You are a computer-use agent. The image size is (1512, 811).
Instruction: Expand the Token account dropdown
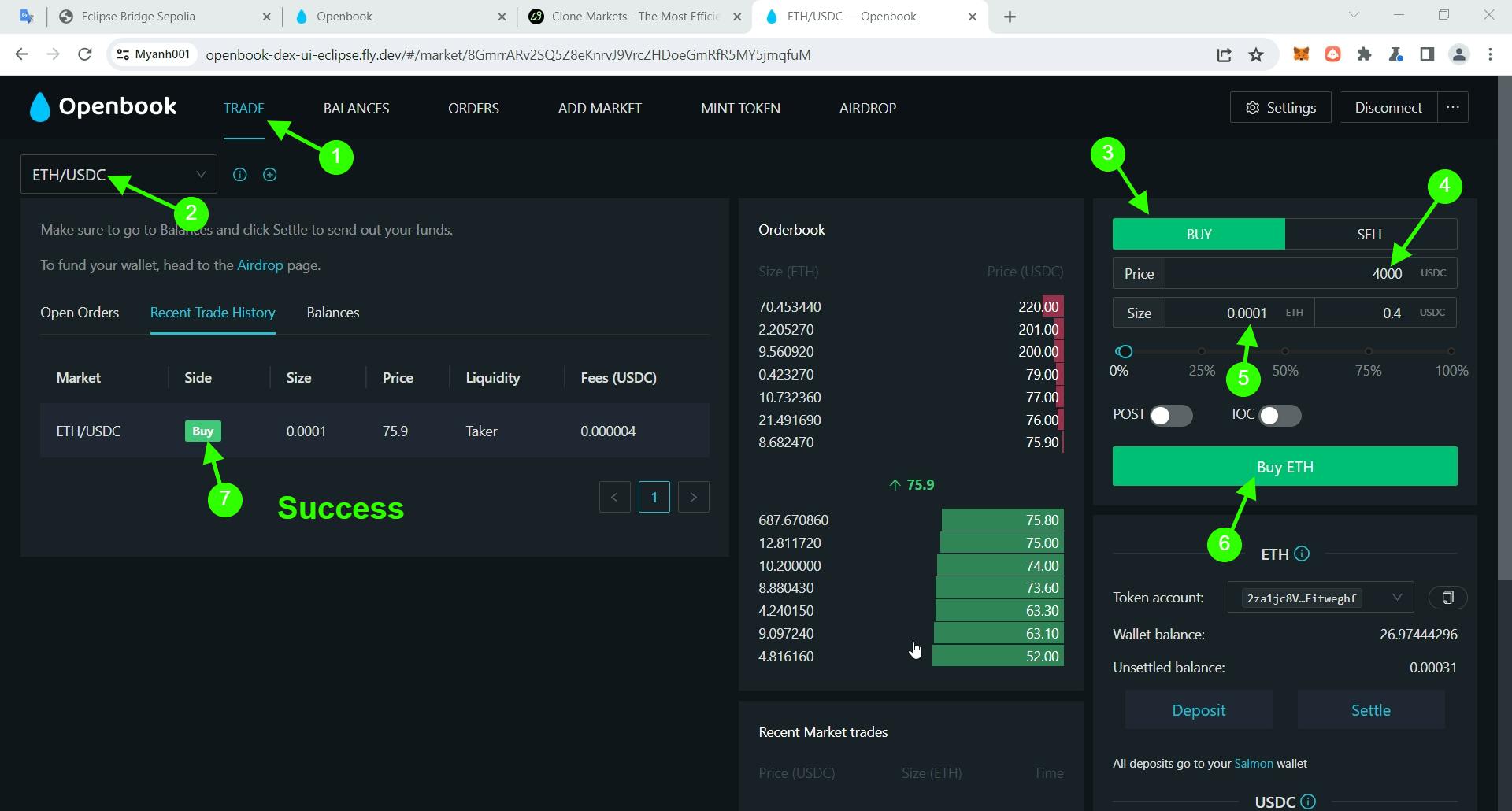pyautogui.click(x=1321, y=598)
